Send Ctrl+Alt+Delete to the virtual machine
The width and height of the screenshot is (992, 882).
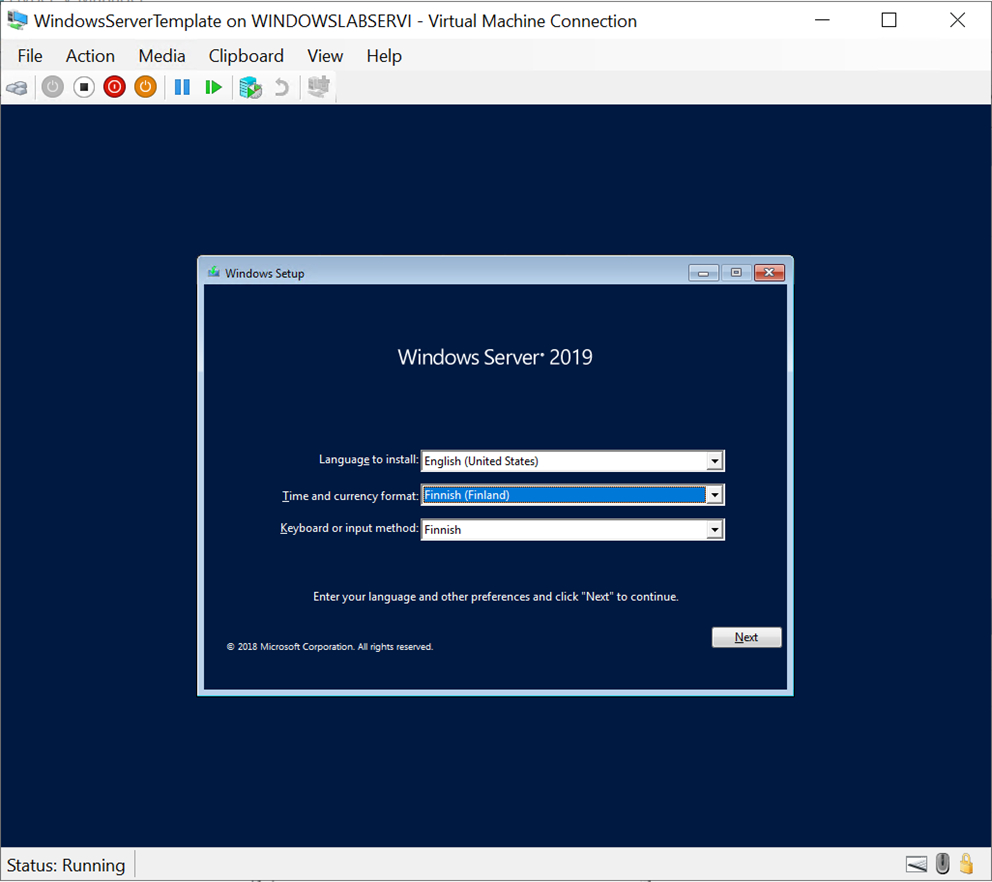(16, 87)
